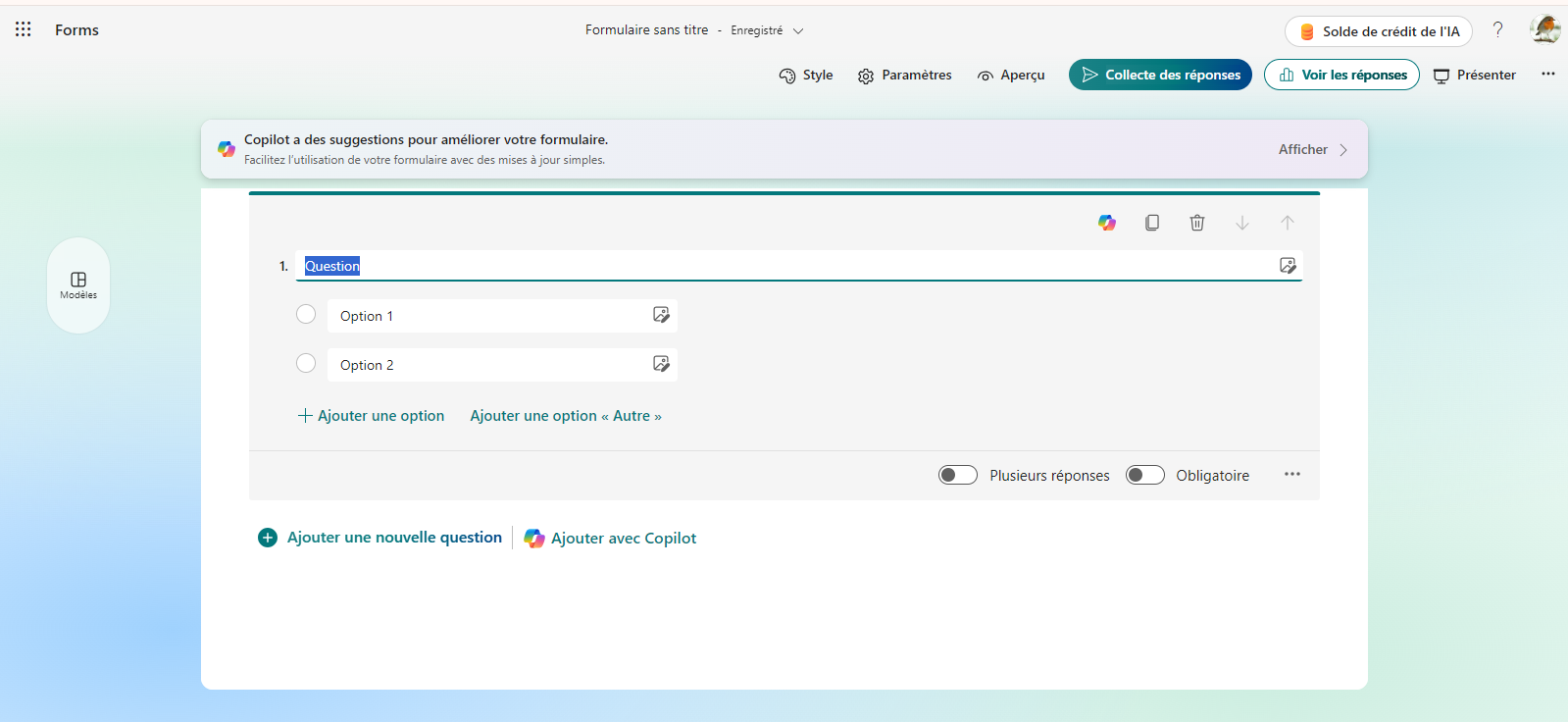1568x722 pixels.
Task: Select the Option 1 radio button
Action: [x=306, y=314]
